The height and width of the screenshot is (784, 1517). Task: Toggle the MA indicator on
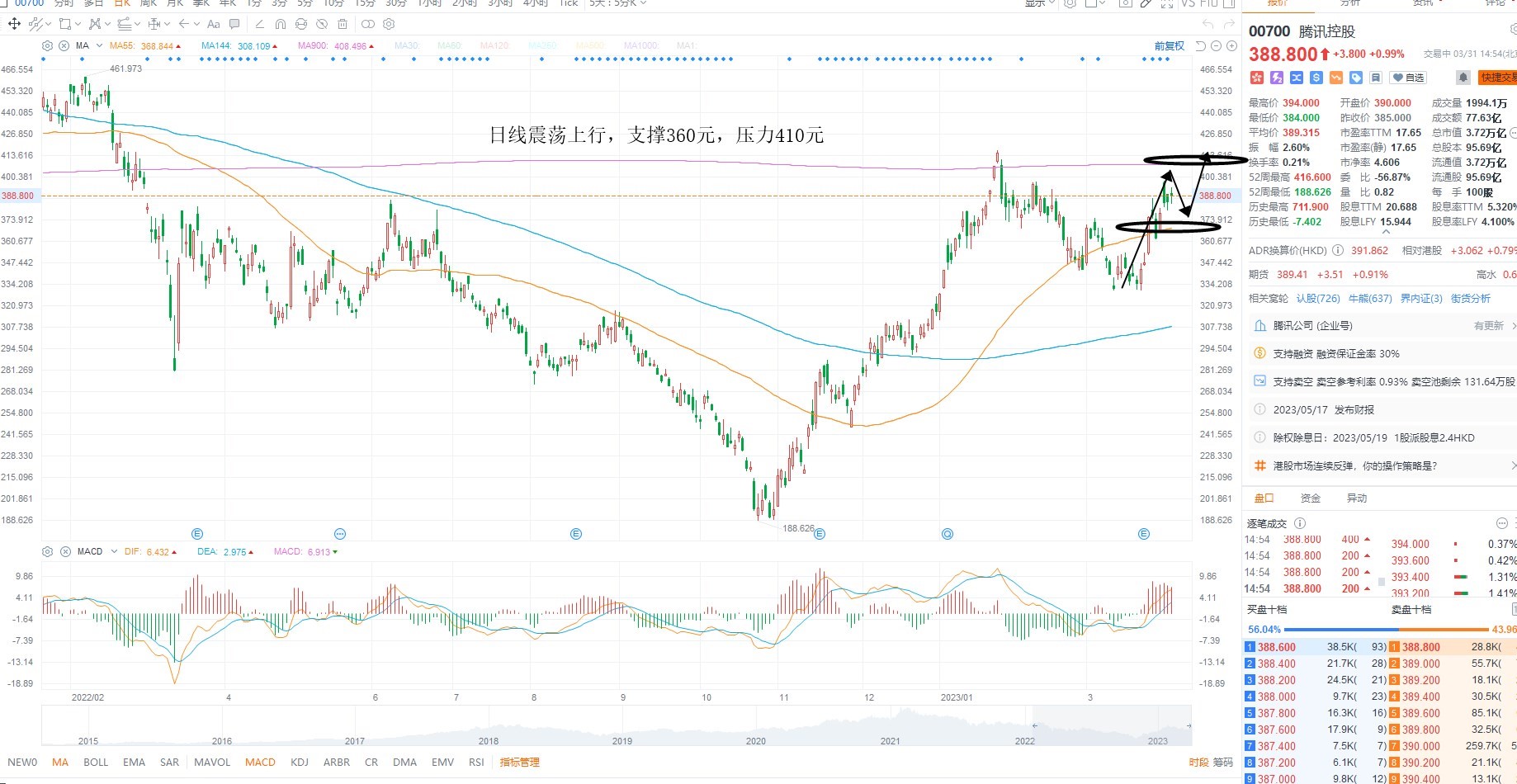tap(60, 762)
